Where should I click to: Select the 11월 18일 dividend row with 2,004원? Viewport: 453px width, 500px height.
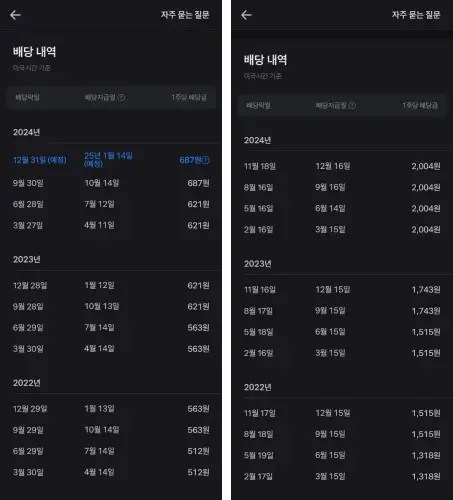point(342,166)
